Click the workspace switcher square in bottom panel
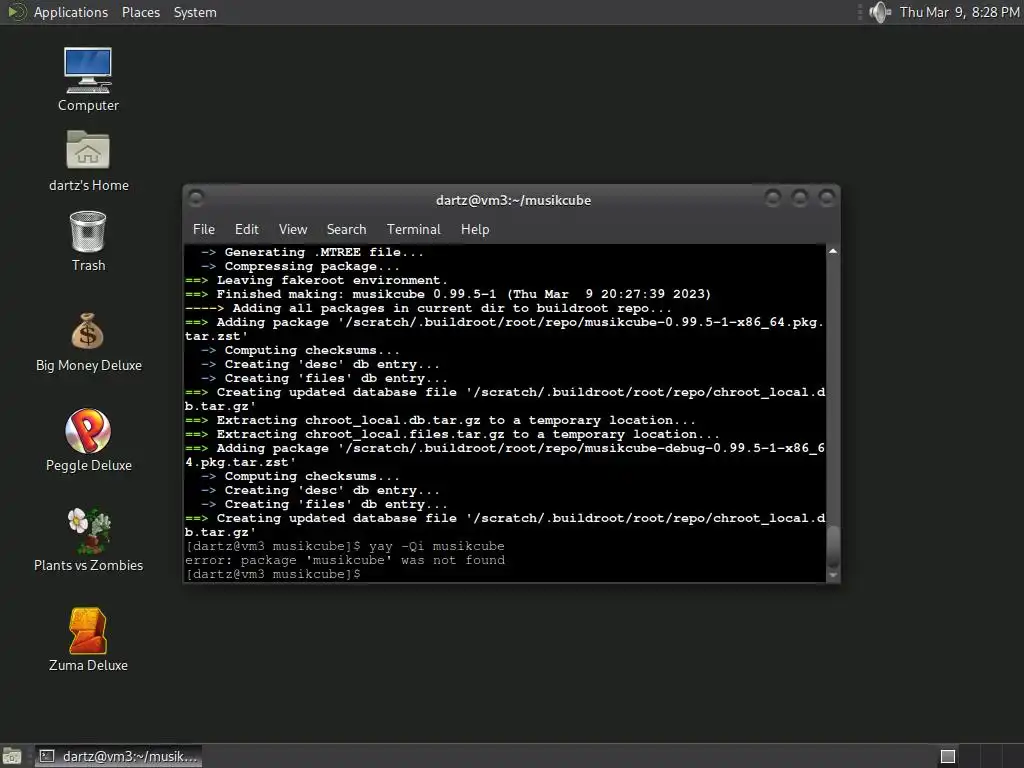The image size is (1024, 768). pos(948,756)
